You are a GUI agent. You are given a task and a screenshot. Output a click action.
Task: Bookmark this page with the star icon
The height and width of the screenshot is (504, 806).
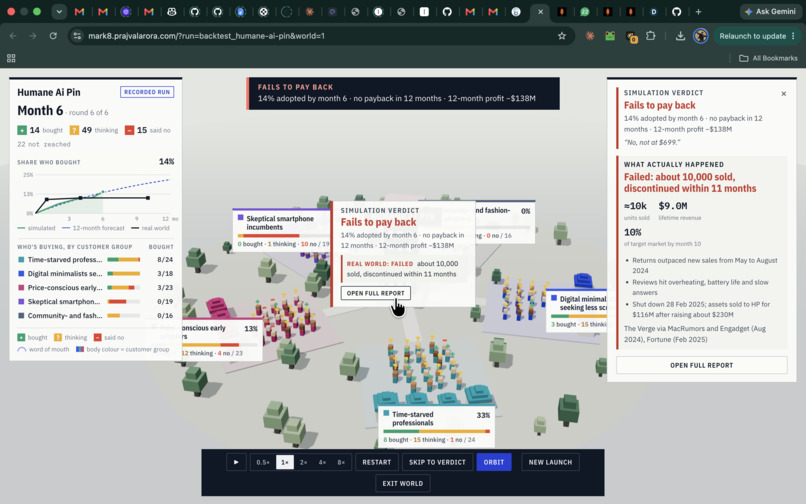(562, 35)
